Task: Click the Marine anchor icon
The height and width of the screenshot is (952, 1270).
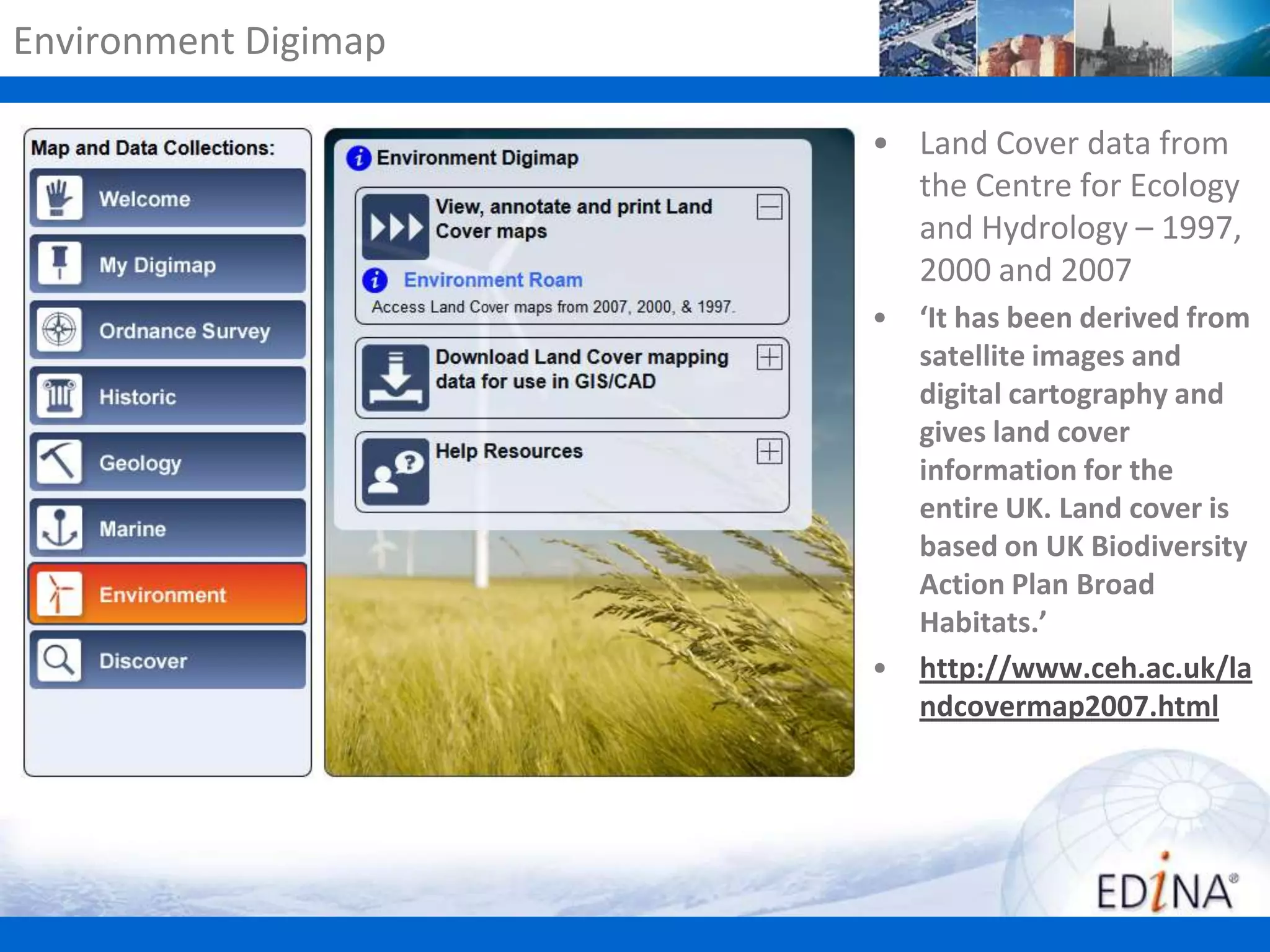Action: point(59,528)
